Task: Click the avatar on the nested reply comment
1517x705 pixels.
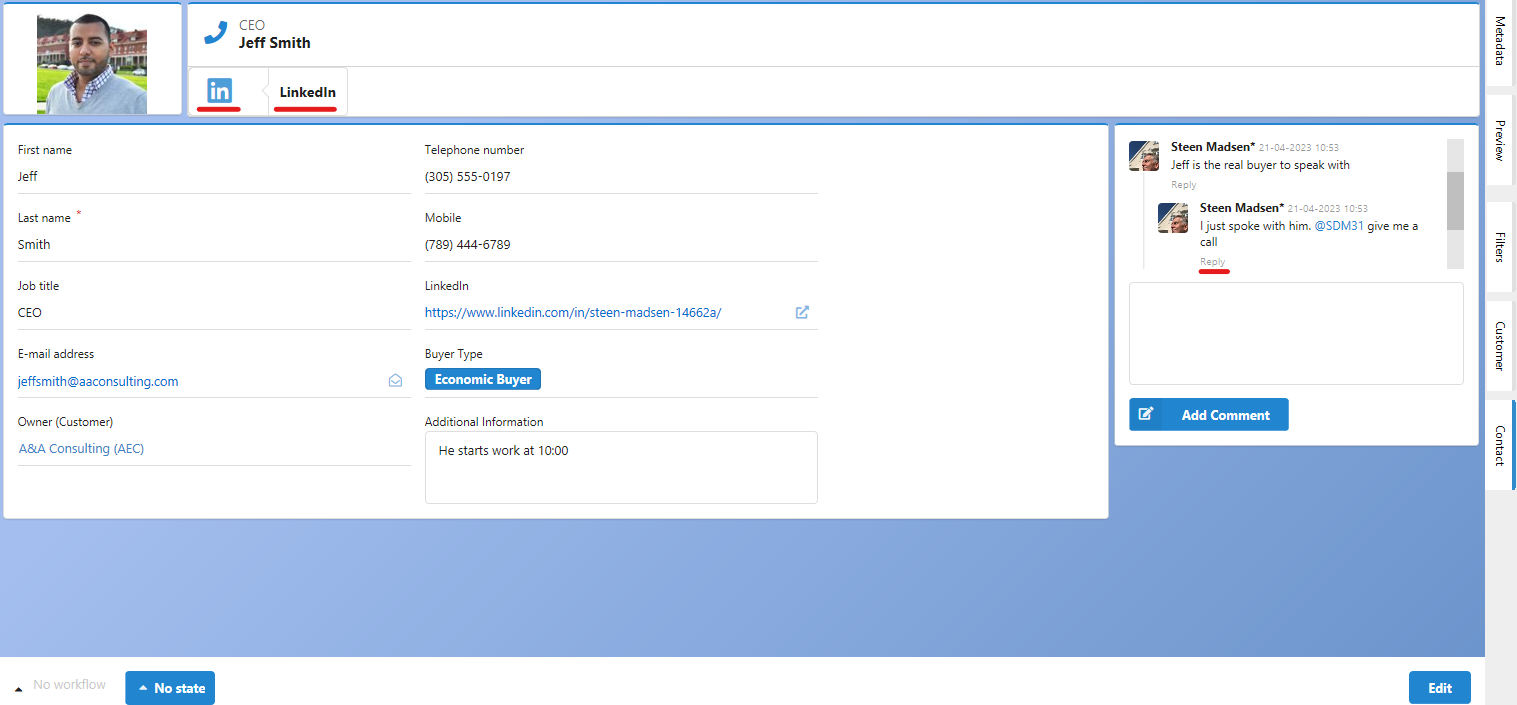Action: (x=1173, y=217)
